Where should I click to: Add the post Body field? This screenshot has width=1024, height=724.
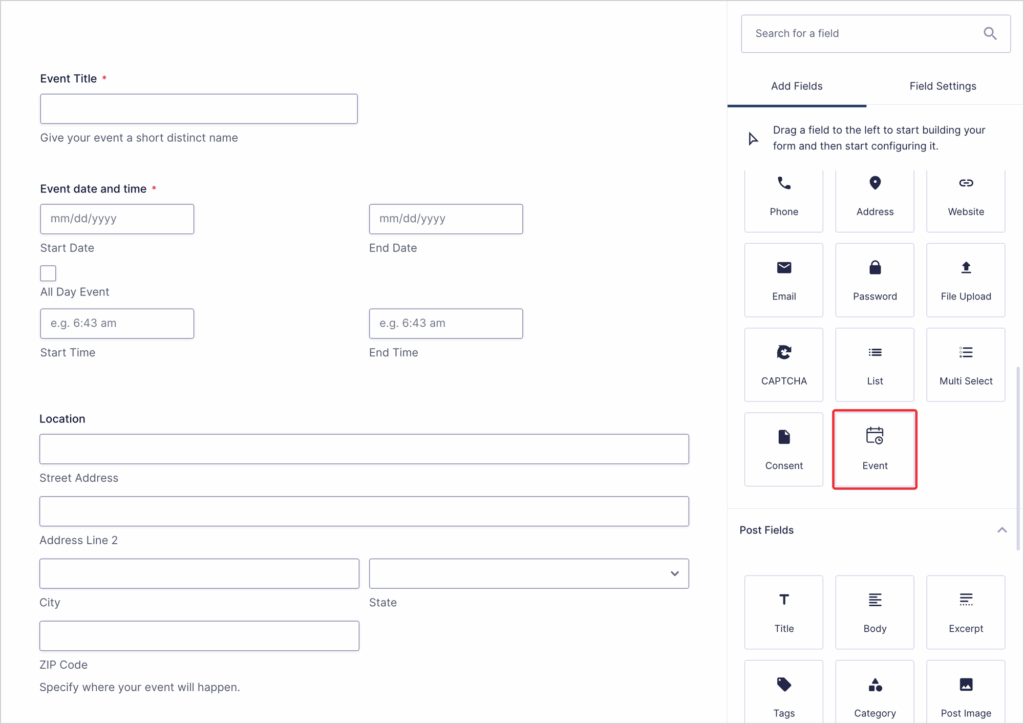tap(874, 612)
